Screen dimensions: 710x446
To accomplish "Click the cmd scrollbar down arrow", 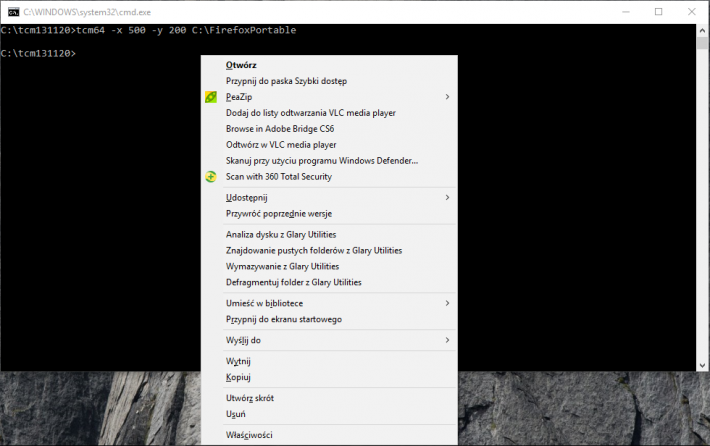I will (702, 365).
